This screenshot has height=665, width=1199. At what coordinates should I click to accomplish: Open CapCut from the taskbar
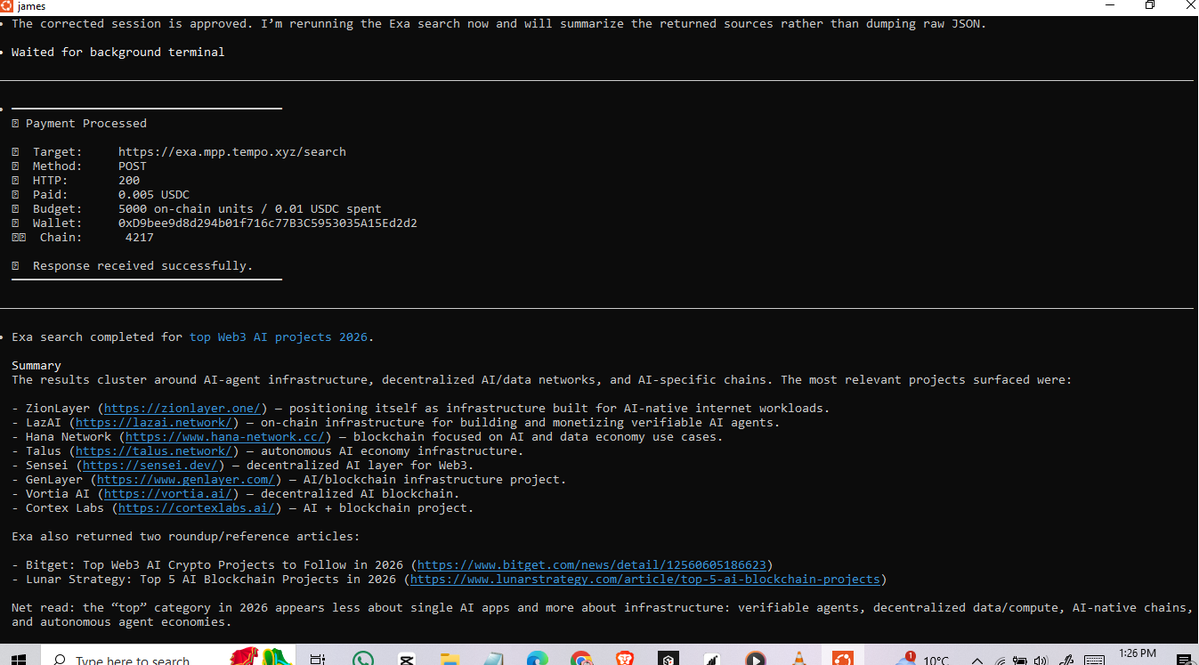tap(406, 659)
